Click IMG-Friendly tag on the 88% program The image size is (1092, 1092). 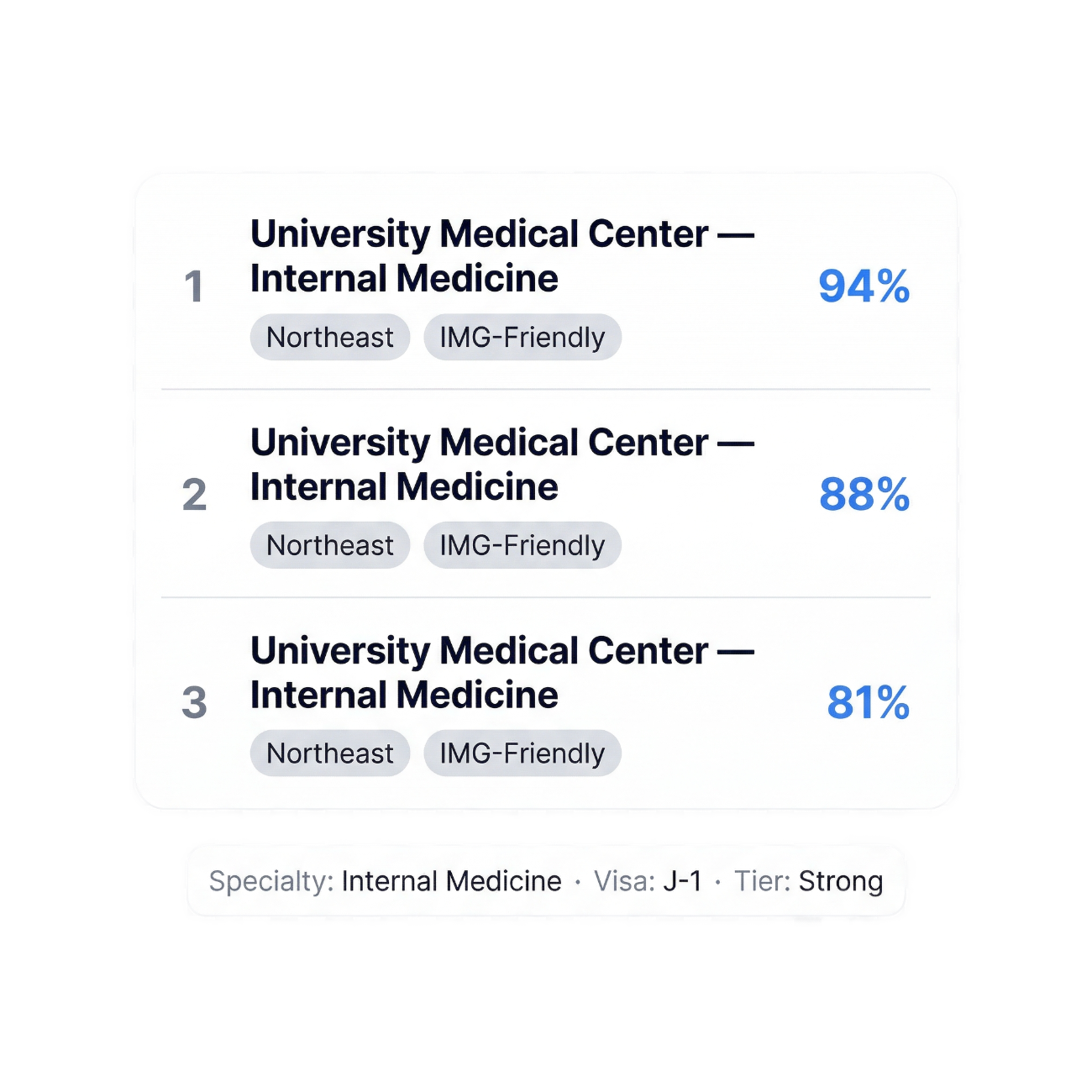(x=522, y=546)
